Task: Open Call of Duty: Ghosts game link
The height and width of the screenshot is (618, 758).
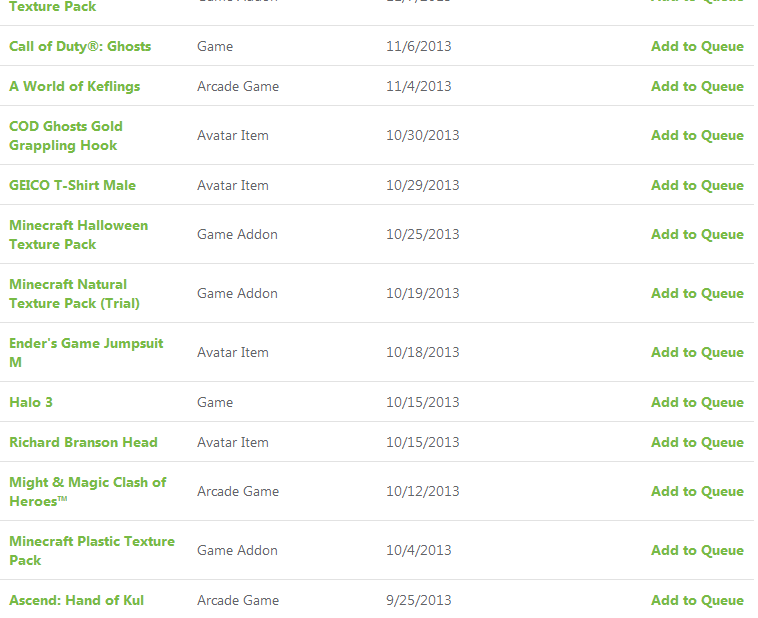Action: 80,46
